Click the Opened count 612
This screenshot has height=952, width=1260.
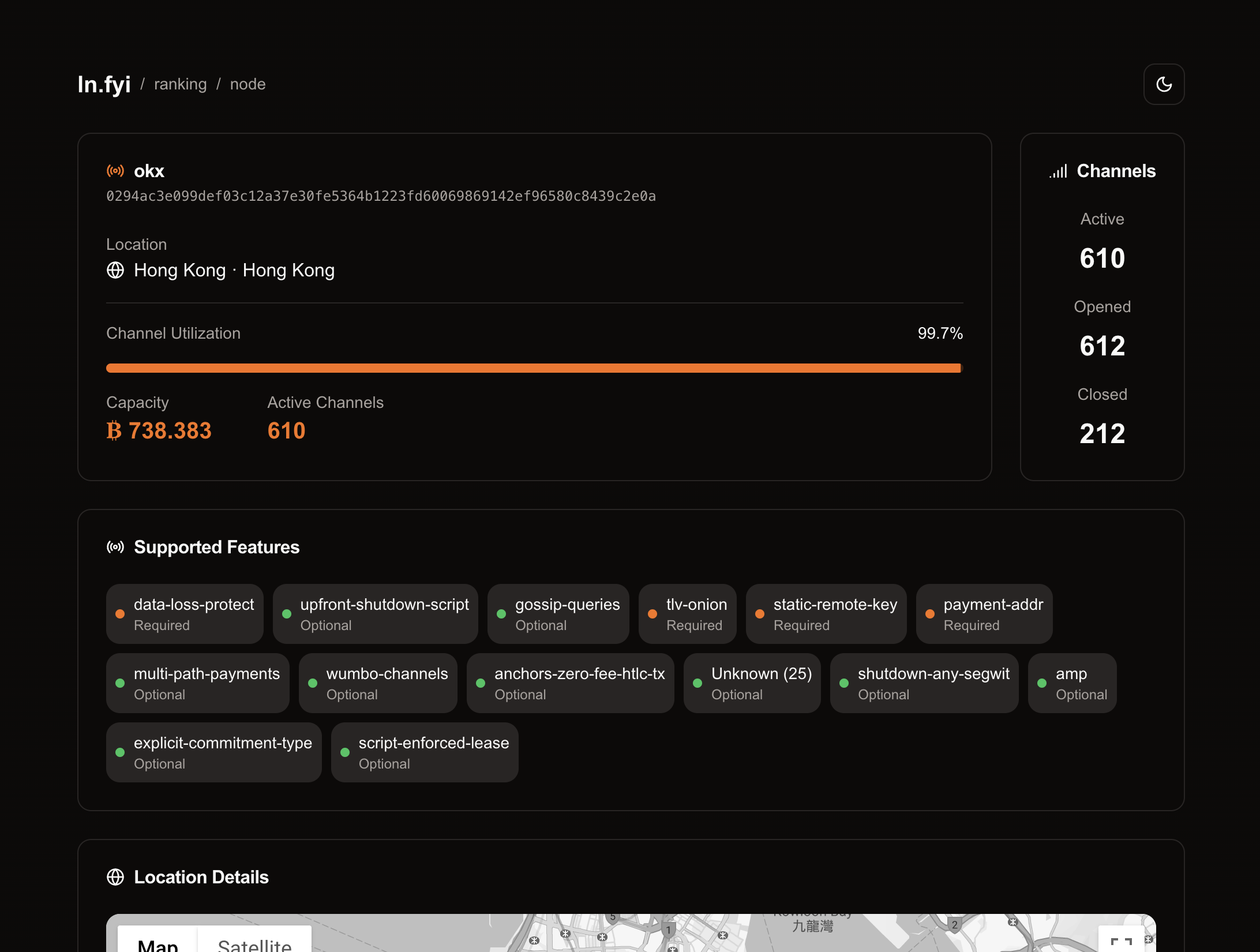click(1102, 346)
